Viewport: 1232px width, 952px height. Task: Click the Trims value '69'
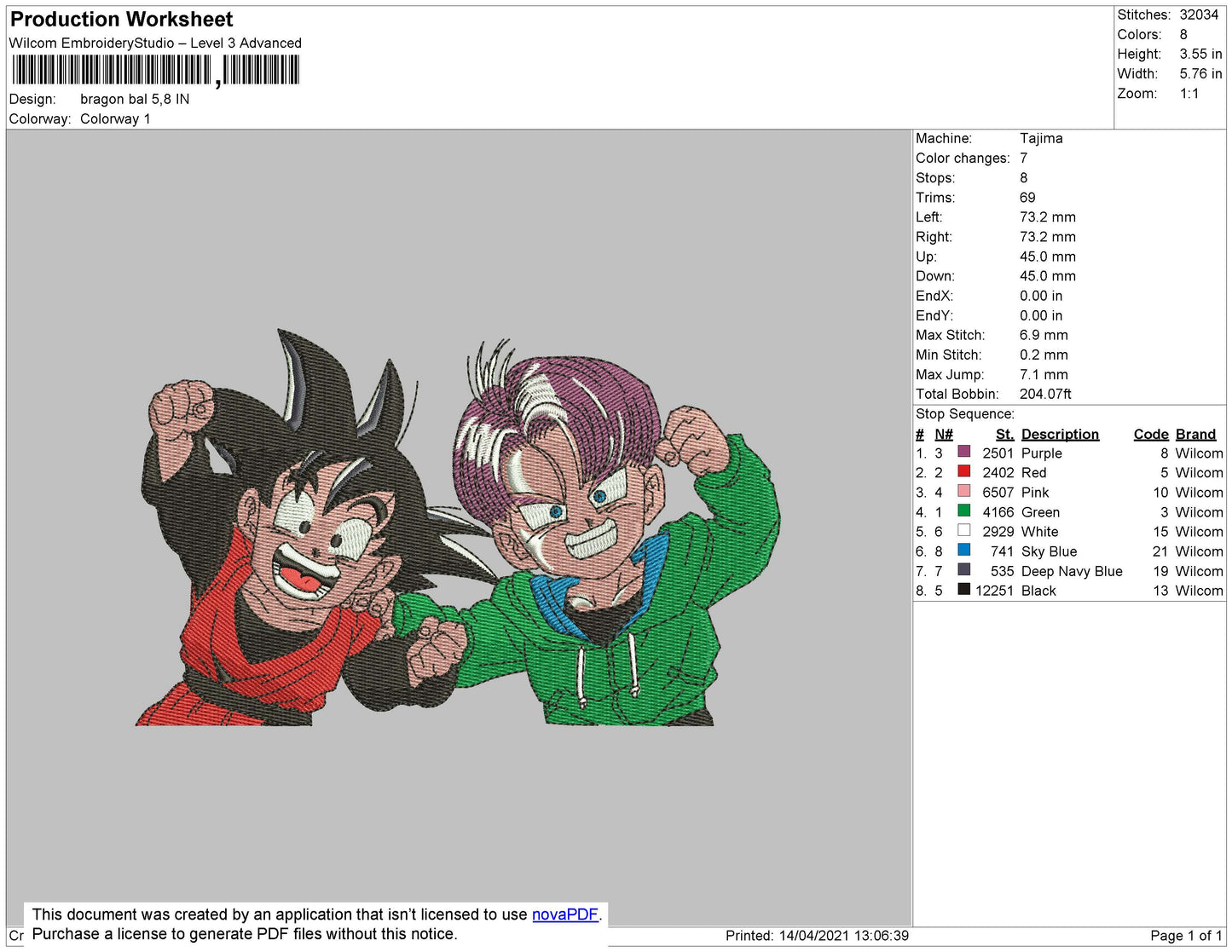point(1027,198)
